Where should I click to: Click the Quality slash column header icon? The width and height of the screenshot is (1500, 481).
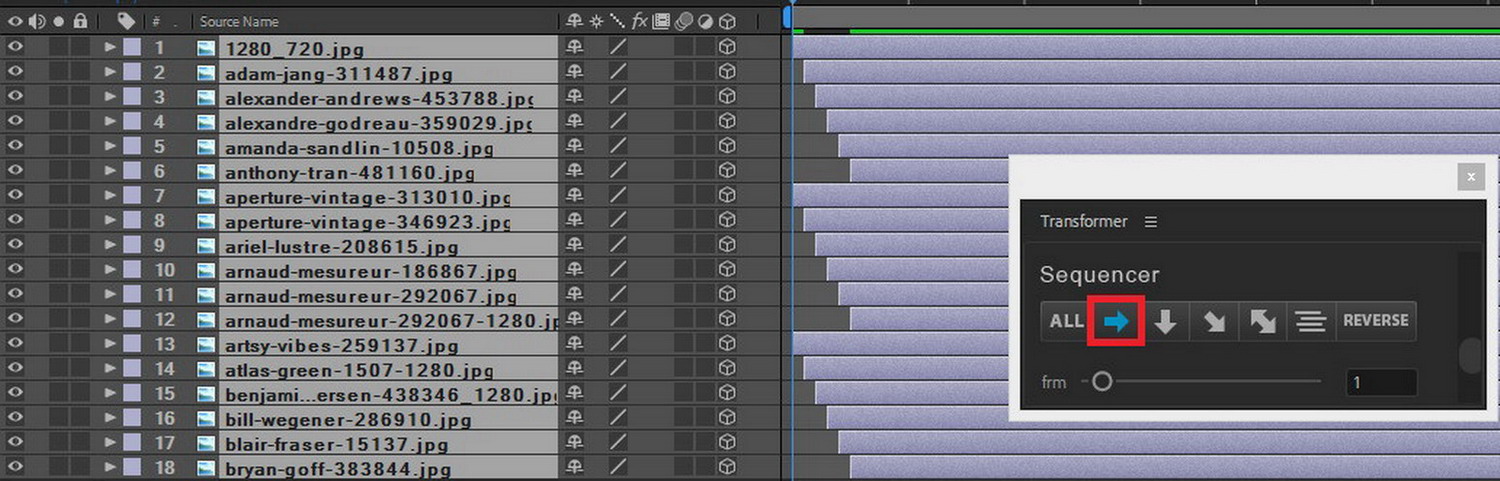click(617, 21)
